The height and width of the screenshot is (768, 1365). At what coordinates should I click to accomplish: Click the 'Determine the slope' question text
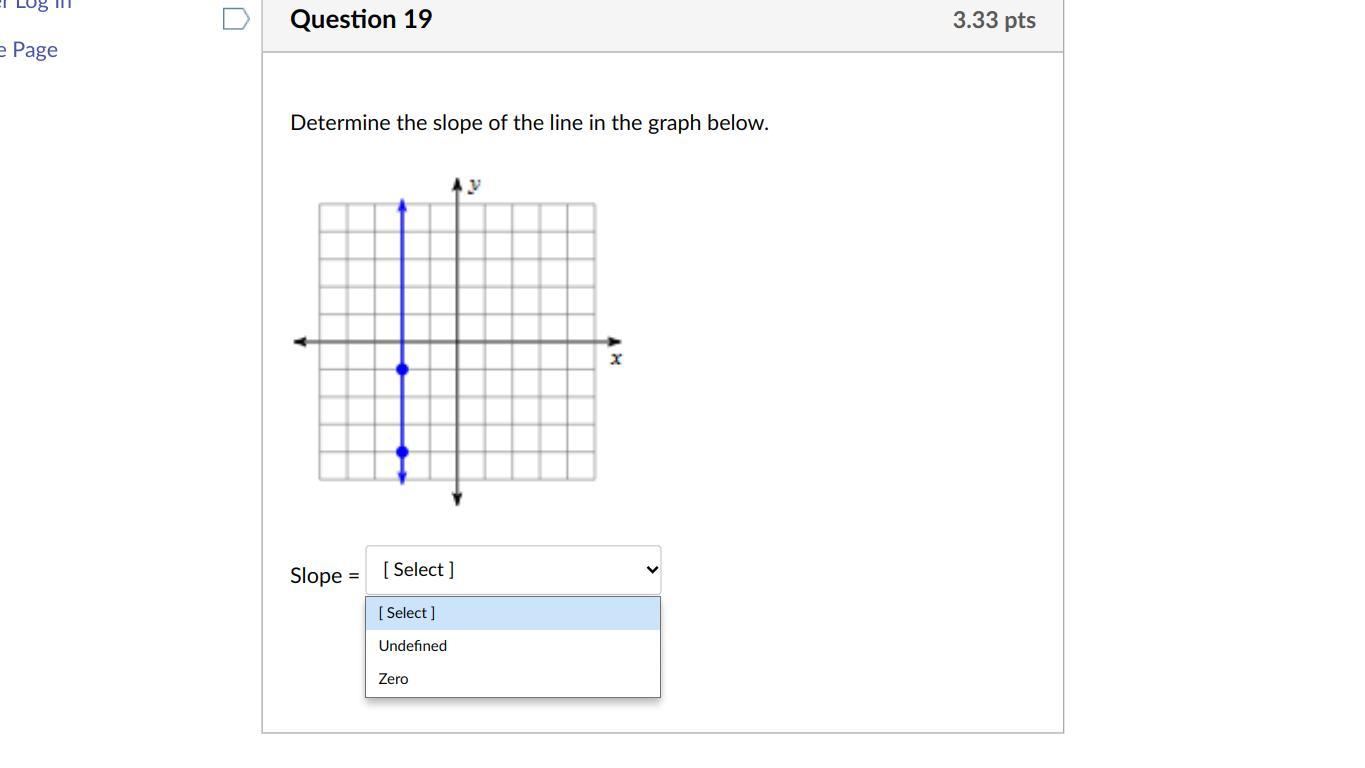[529, 123]
